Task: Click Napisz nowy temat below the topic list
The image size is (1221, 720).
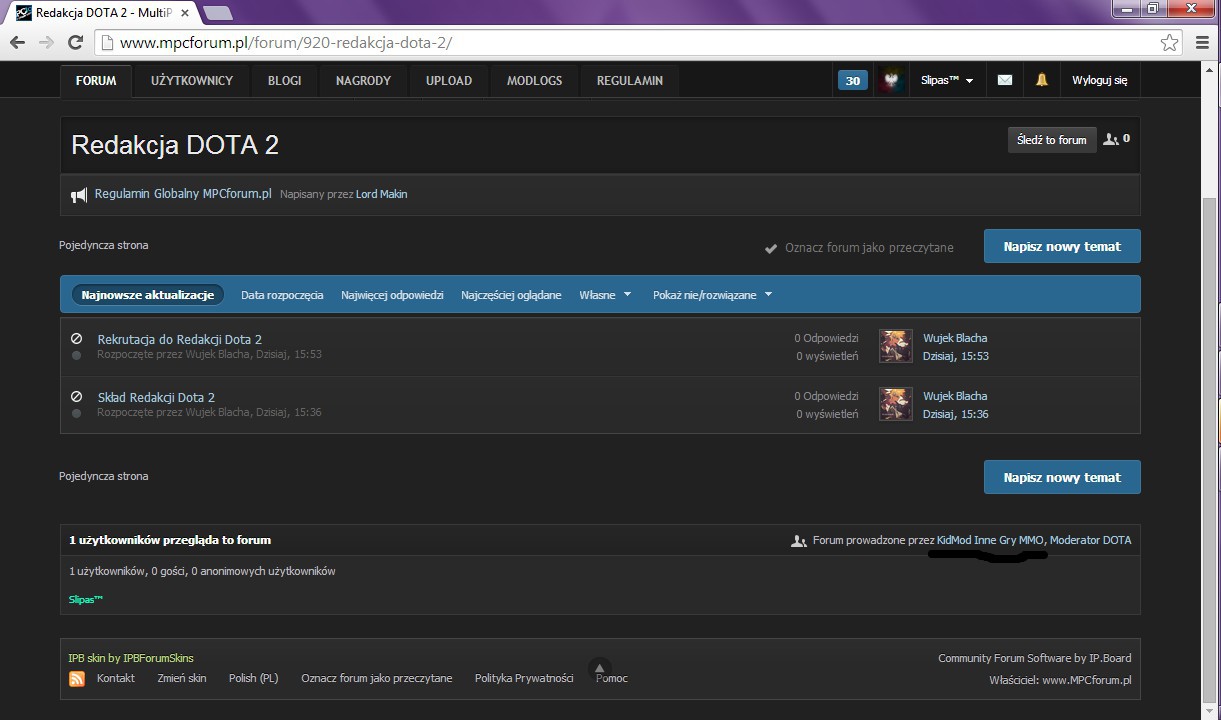Action: point(1062,477)
